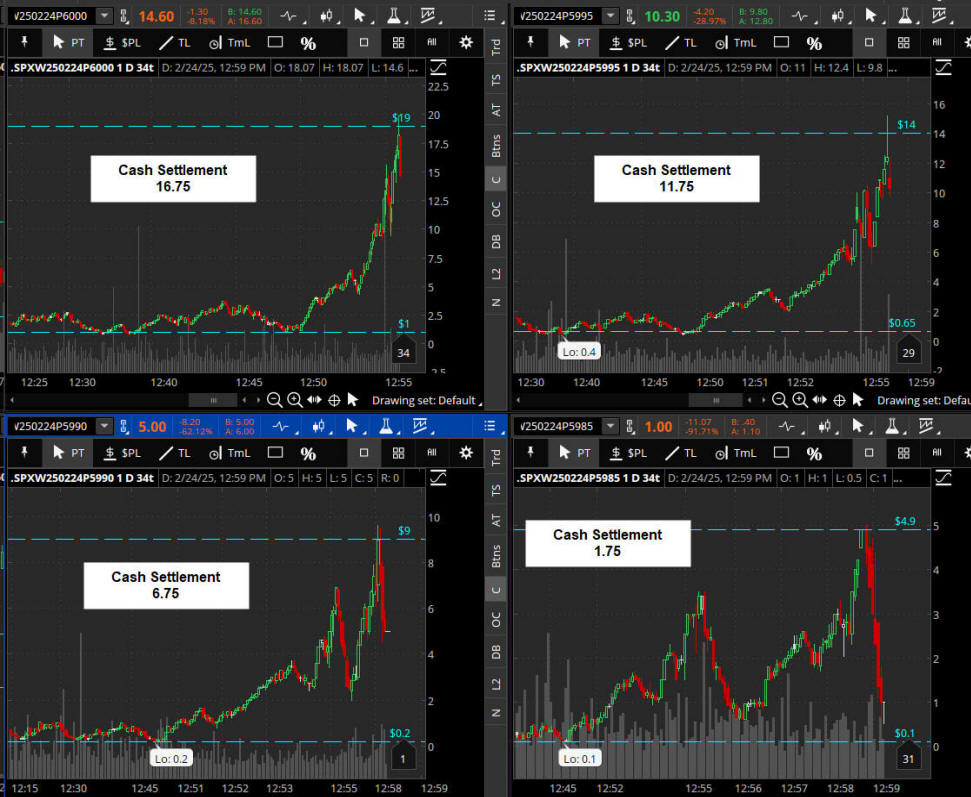971x797 pixels.
Task: Click the symbol field showing 250224P6000
Action: pyautogui.click(x=53, y=15)
